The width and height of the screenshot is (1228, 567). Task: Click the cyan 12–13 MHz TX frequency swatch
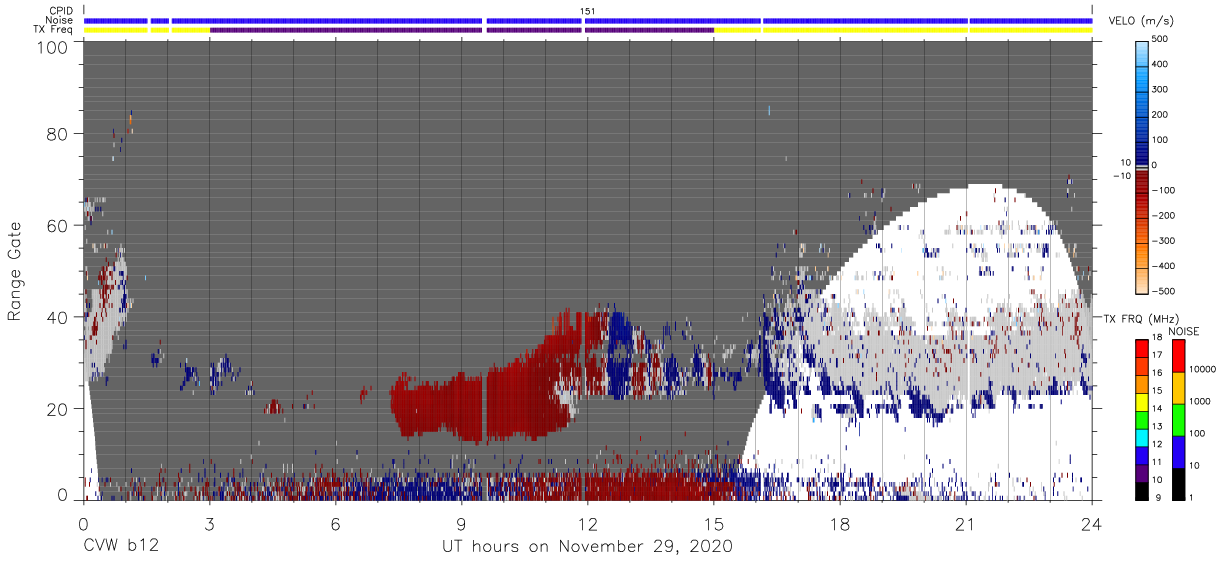(x=1142, y=437)
